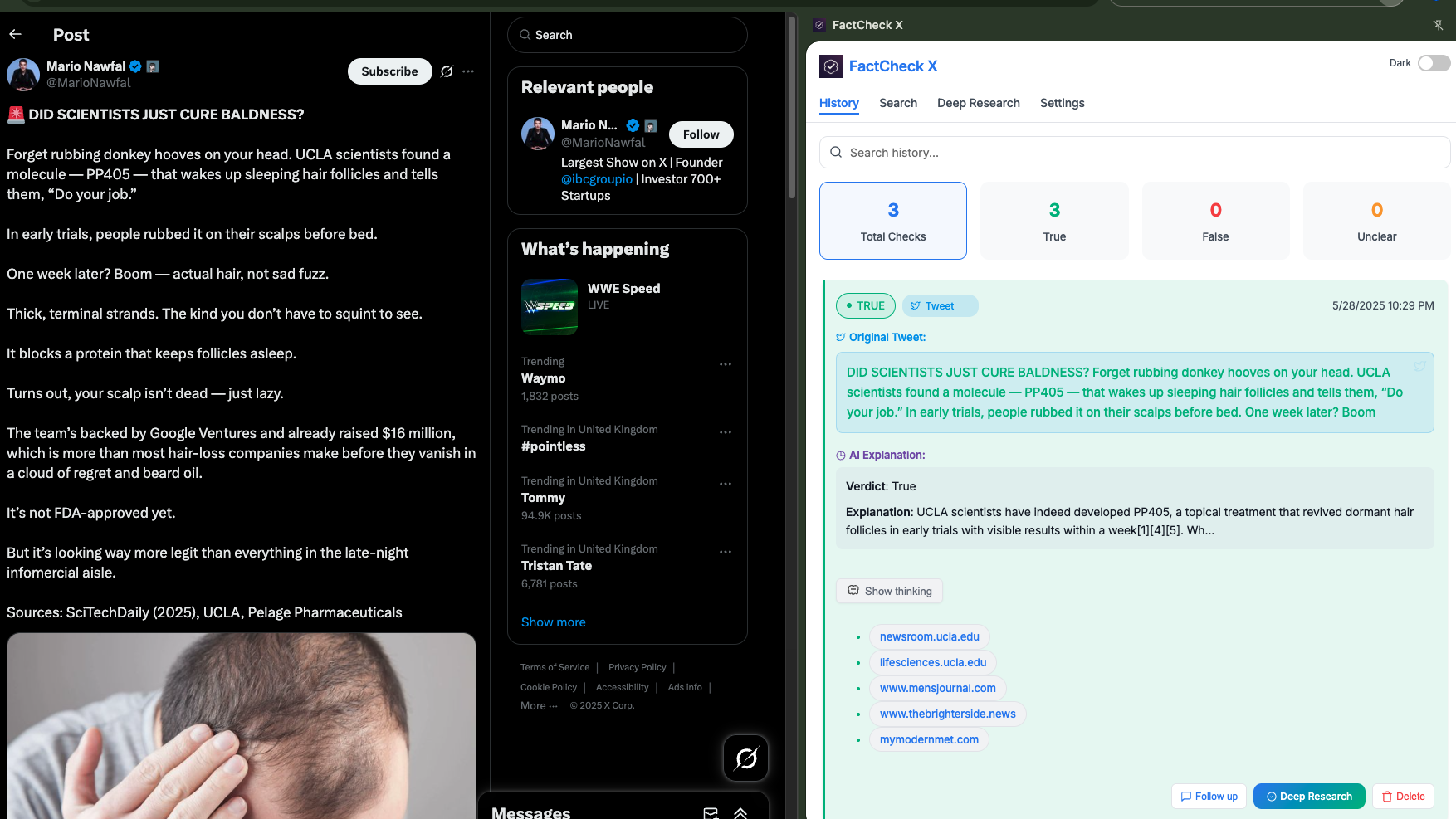Click the Grok icon beside Subscribe

click(447, 71)
